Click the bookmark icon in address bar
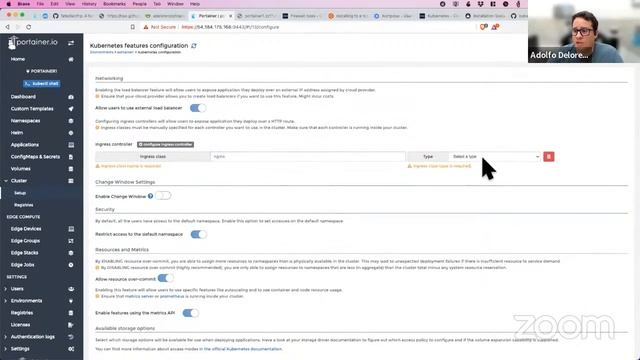The height and width of the screenshot is (360, 640). tap(133, 27)
